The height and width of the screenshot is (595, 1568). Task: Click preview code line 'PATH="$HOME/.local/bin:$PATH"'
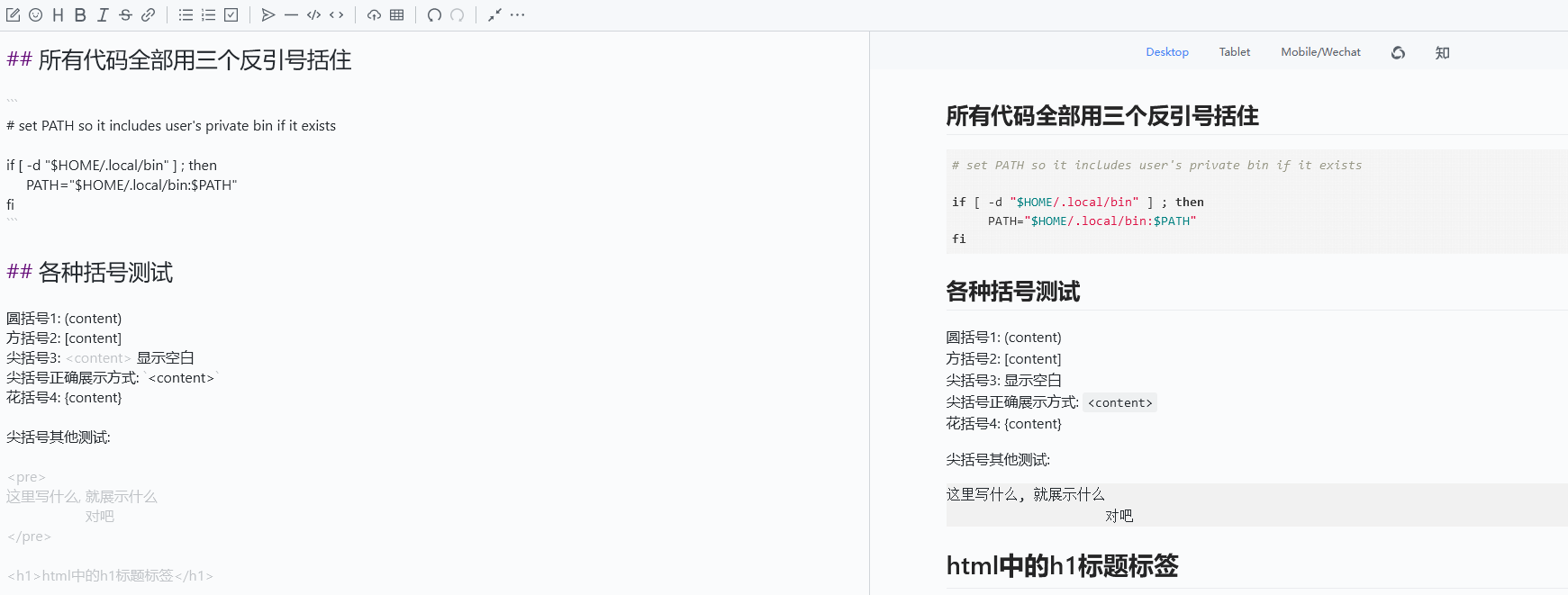pos(1092,221)
